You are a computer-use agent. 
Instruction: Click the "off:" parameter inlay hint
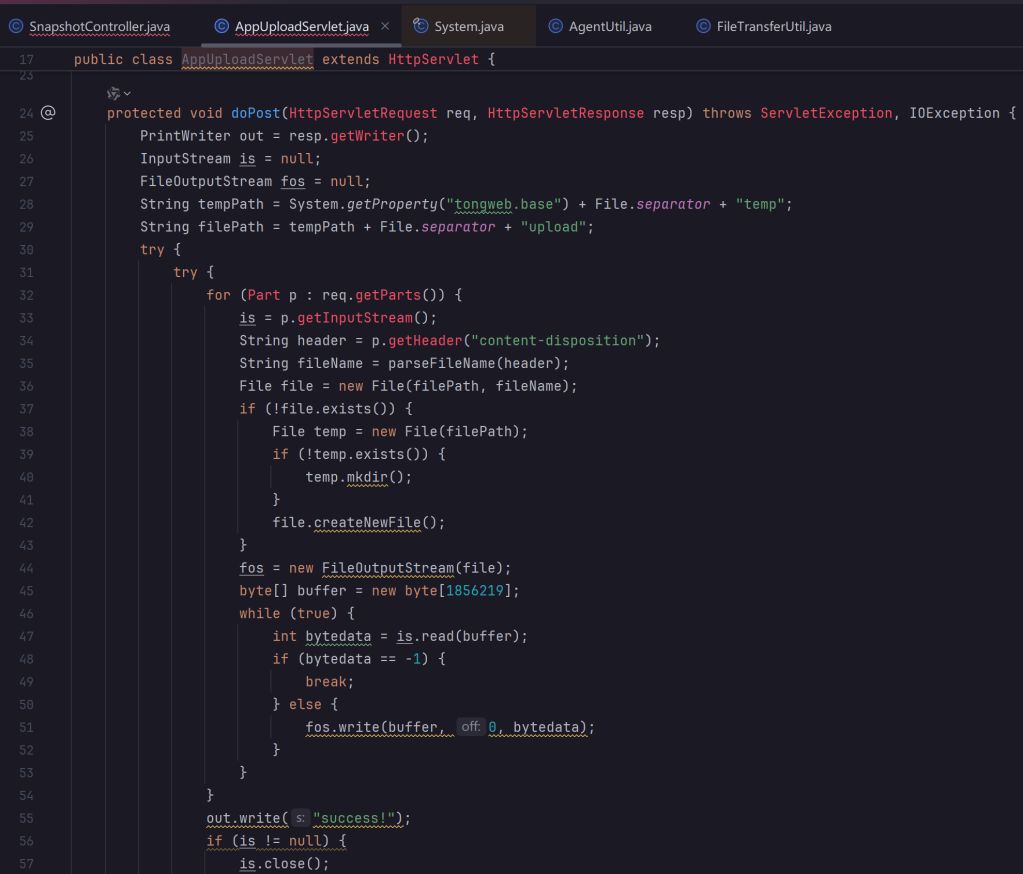tap(470, 727)
